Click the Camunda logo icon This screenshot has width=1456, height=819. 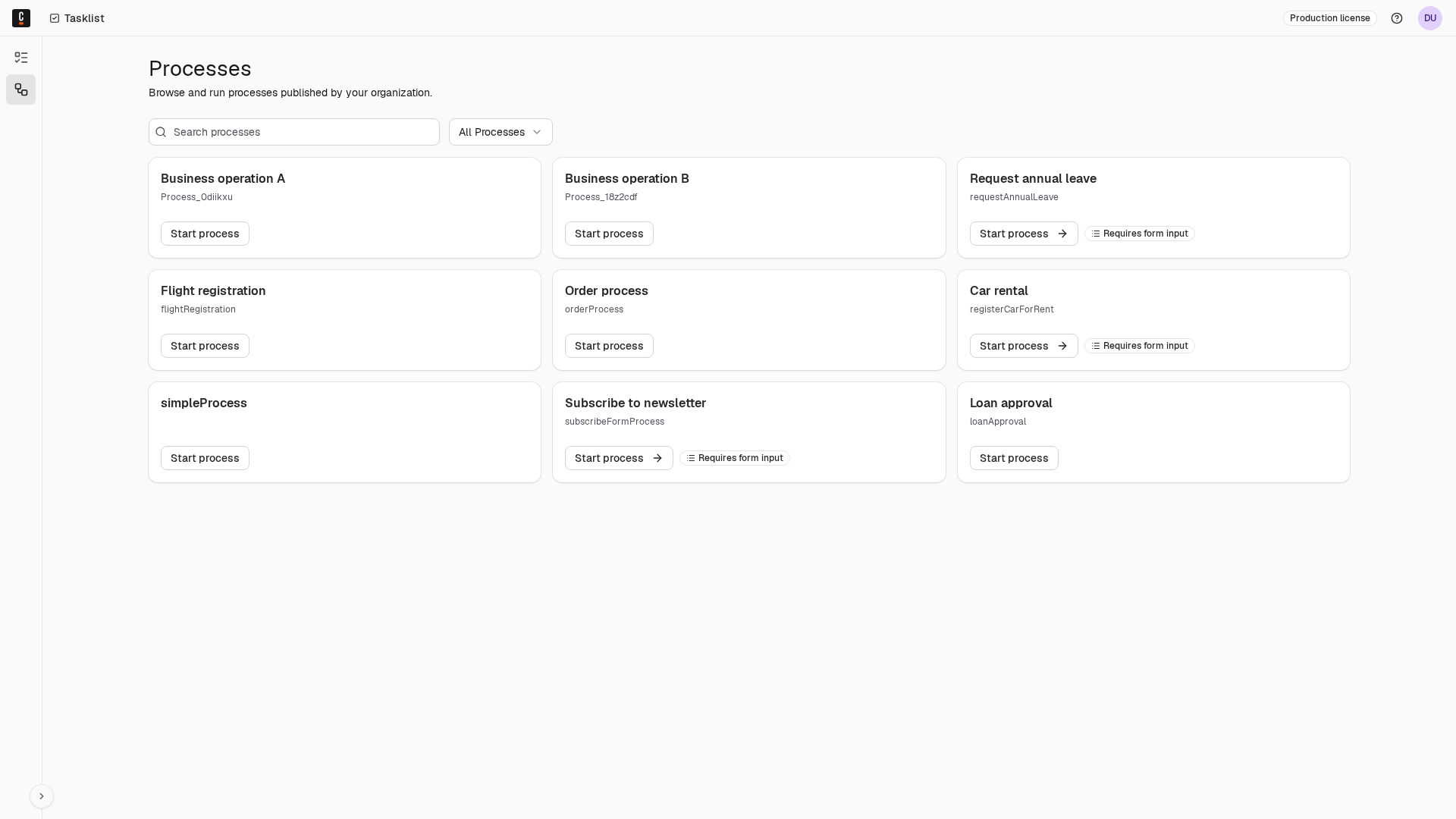(21, 18)
